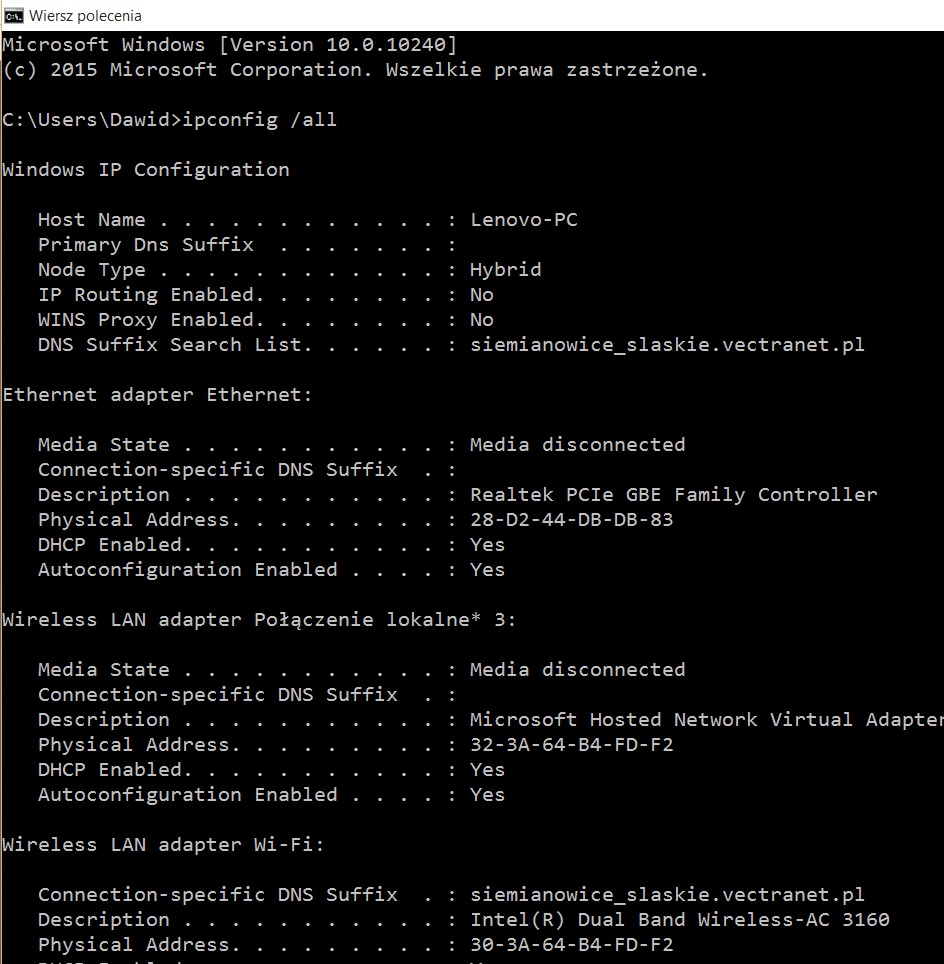Click the Node Type value Hybrid
944x964 pixels.
point(505,270)
